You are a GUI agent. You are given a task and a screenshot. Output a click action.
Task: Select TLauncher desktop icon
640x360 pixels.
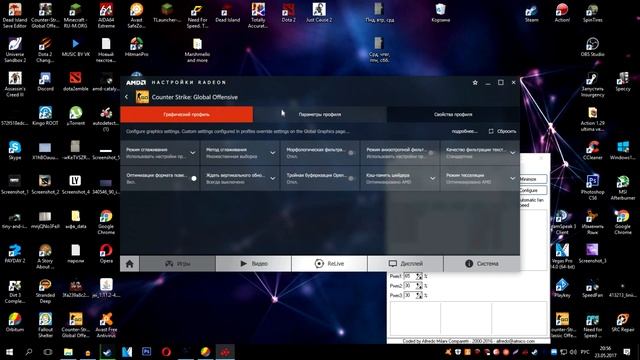(x=167, y=13)
